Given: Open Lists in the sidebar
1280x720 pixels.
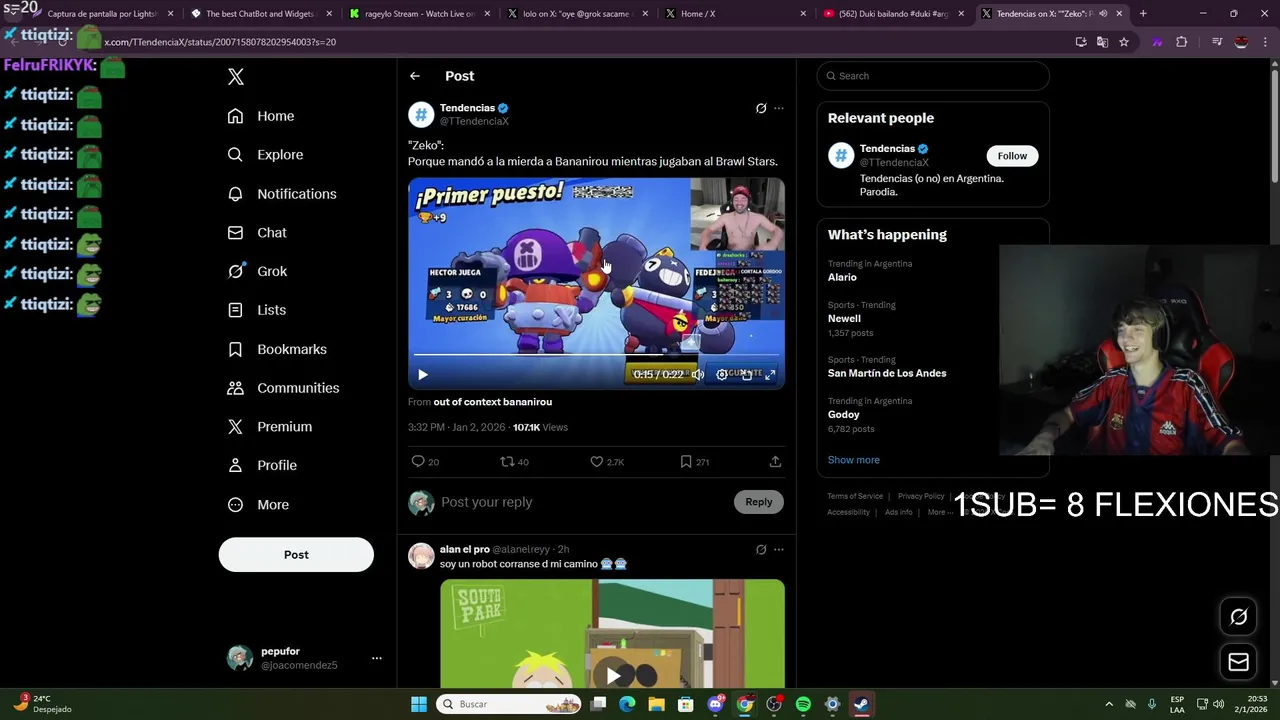Looking at the screenshot, I should click(256, 310).
